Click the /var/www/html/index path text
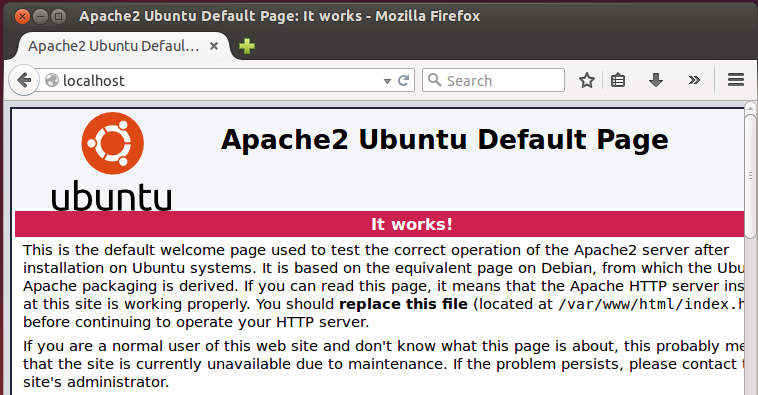This screenshot has height=395, width=758. 651,305
